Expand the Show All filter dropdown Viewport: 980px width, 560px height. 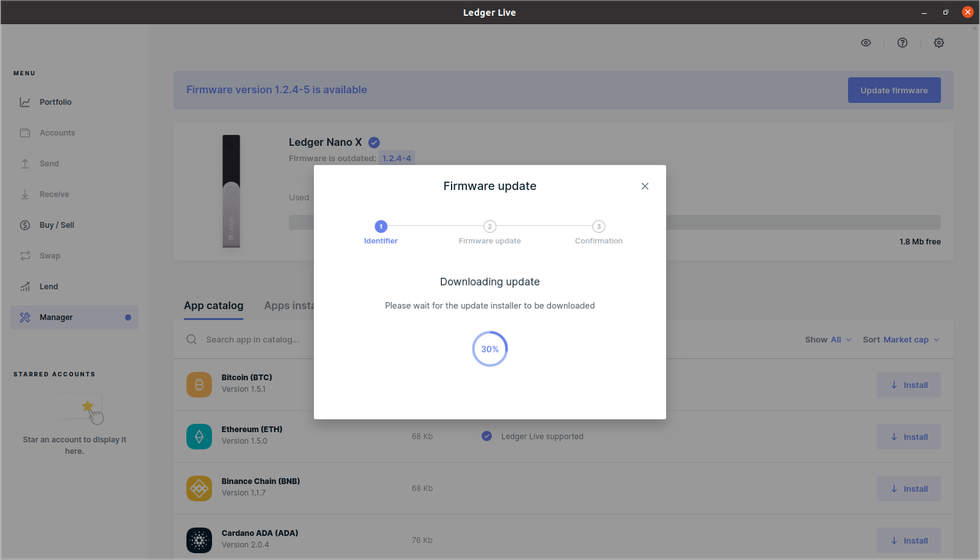pyautogui.click(x=828, y=340)
